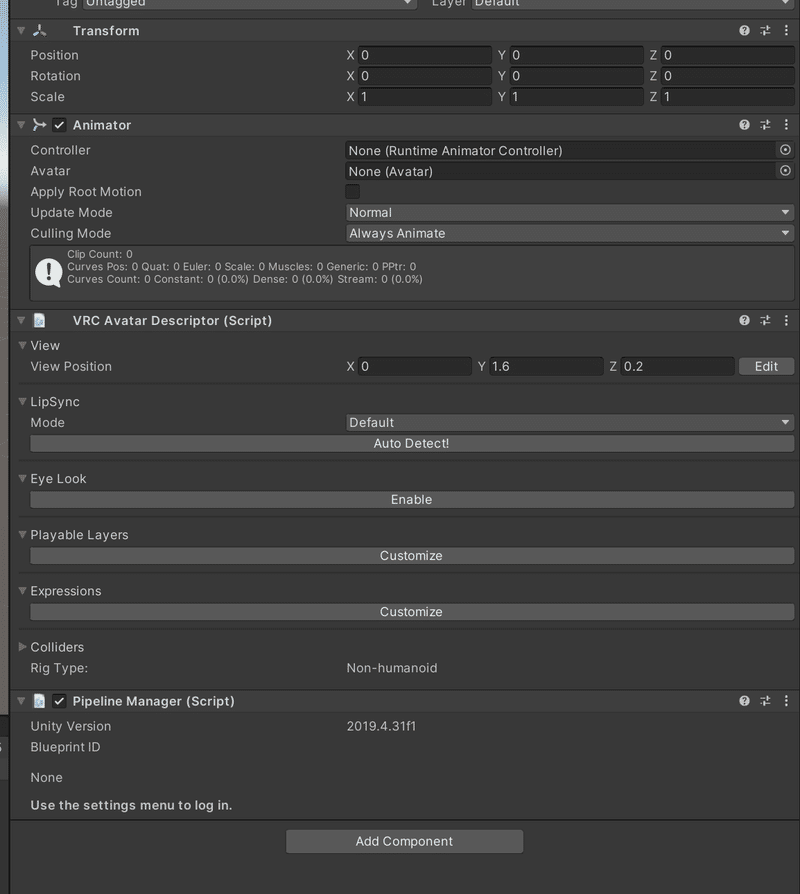800x894 pixels.
Task: Click the Position X field
Action: pyautogui.click(x=425, y=55)
